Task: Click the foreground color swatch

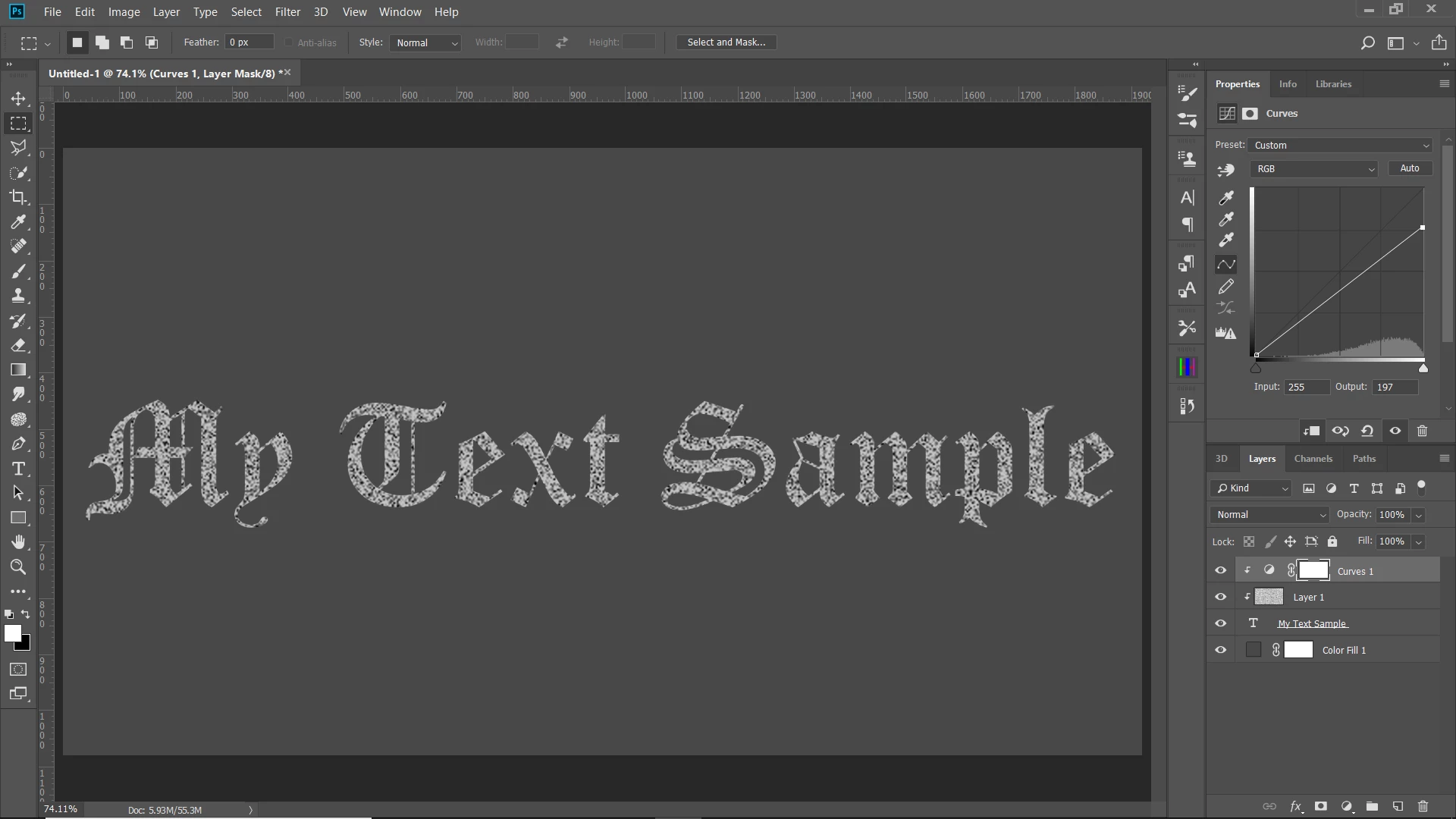Action: [12, 633]
